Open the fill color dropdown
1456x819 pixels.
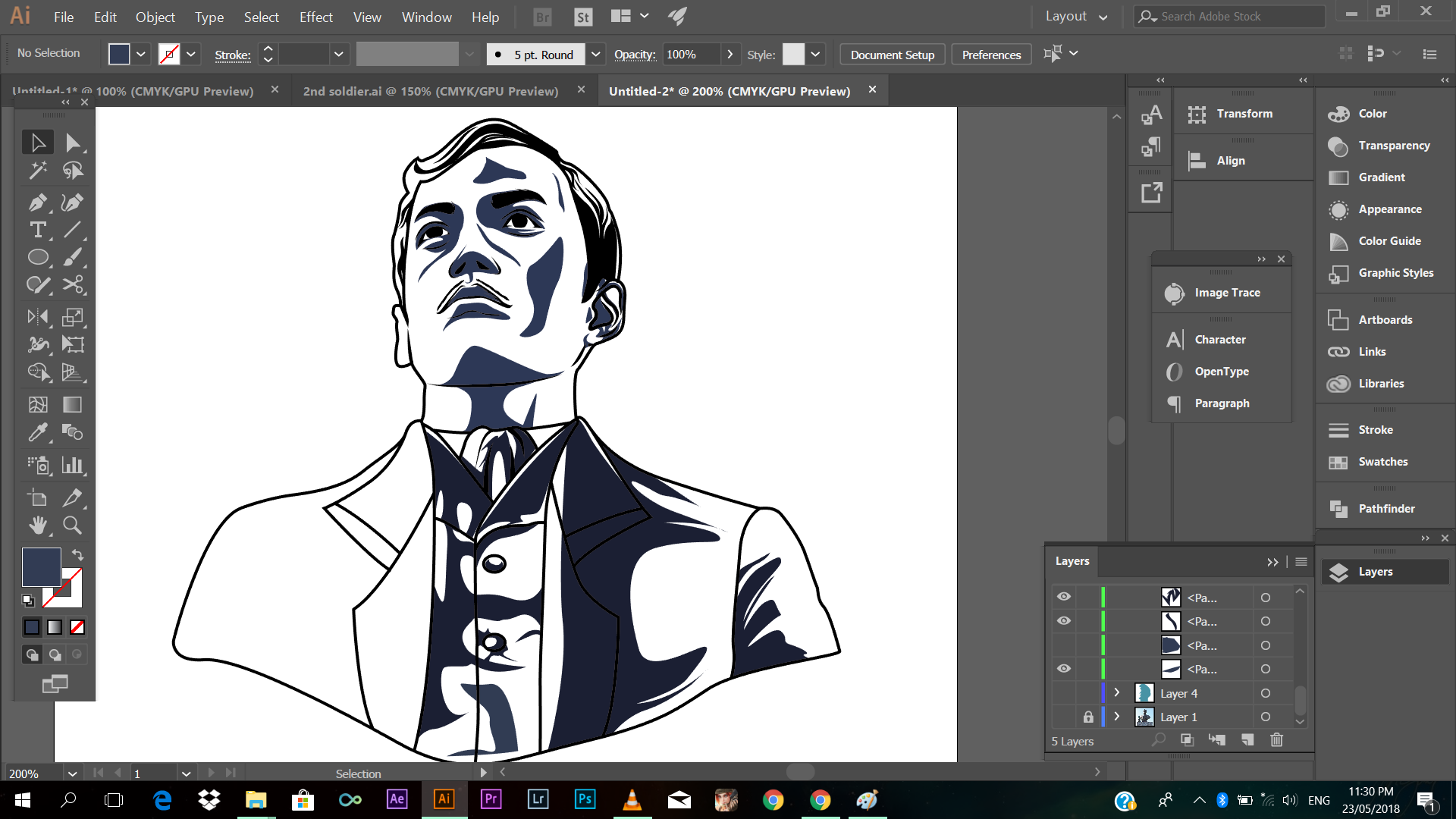click(141, 54)
